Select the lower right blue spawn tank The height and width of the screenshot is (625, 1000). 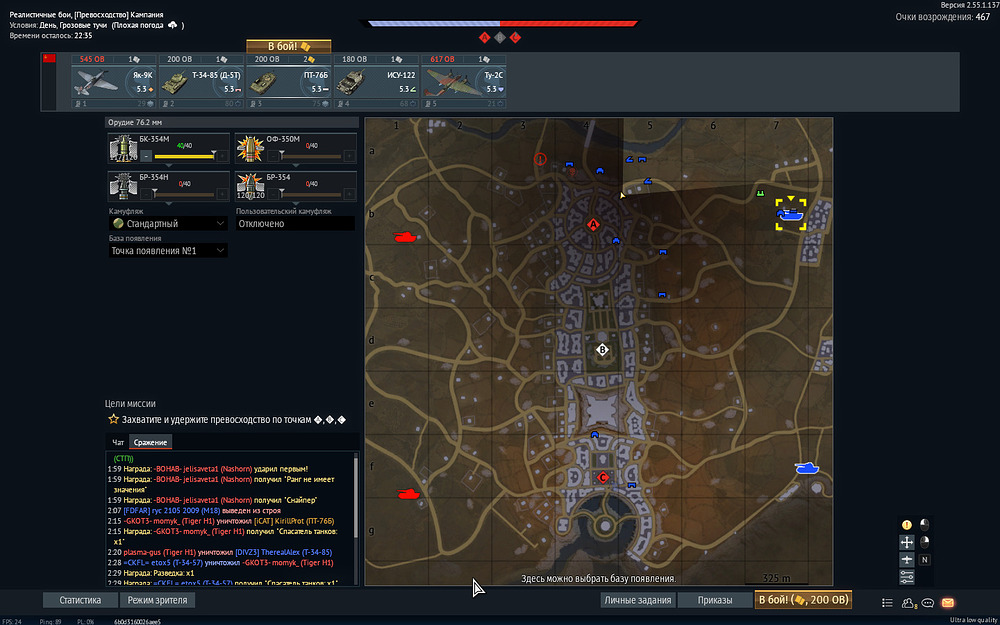click(x=807, y=469)
